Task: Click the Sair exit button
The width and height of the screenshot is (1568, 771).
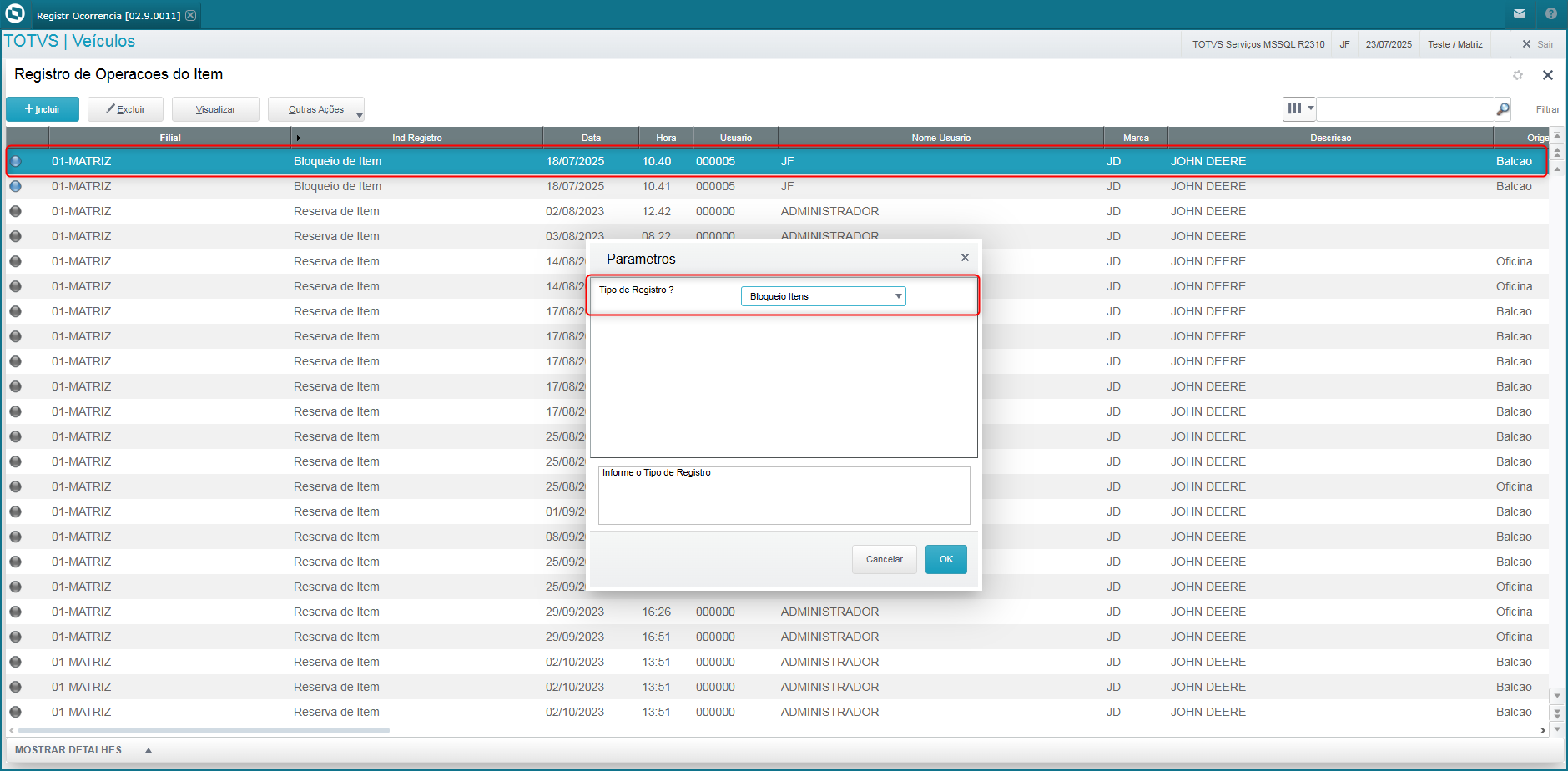Action: tap(1537, 44)
